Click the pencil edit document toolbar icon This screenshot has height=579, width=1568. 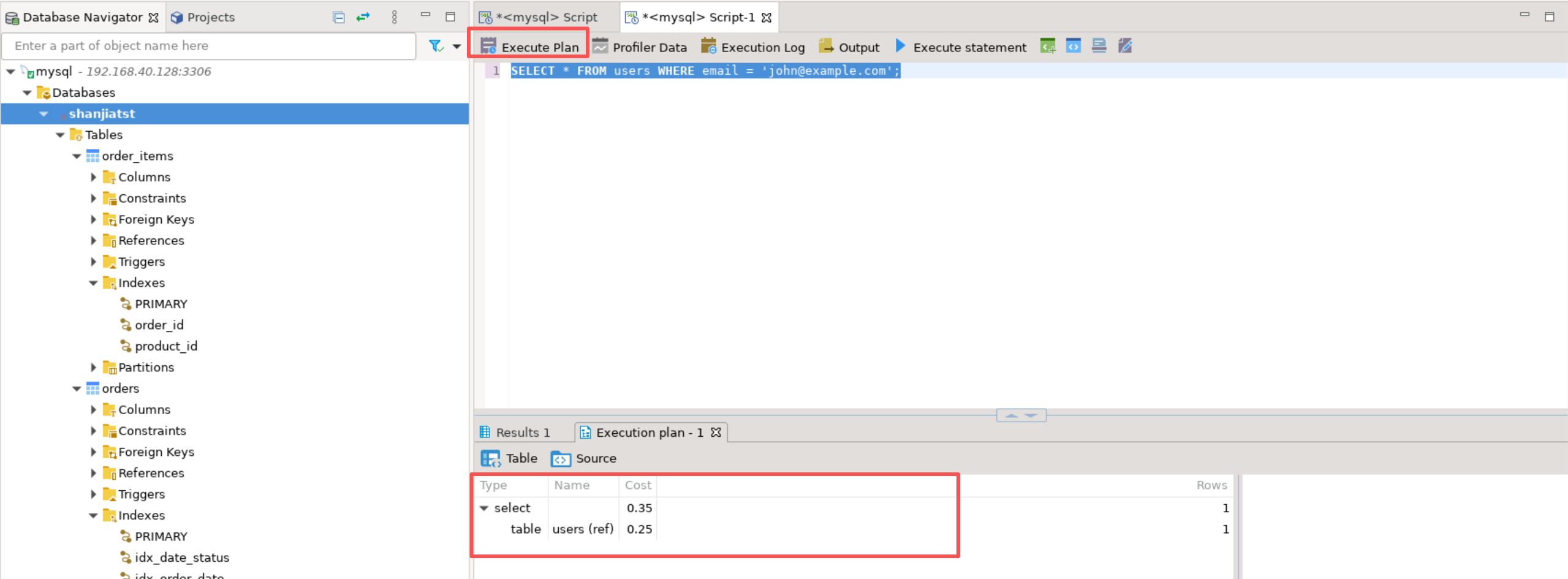click(x=1125, y=46)
